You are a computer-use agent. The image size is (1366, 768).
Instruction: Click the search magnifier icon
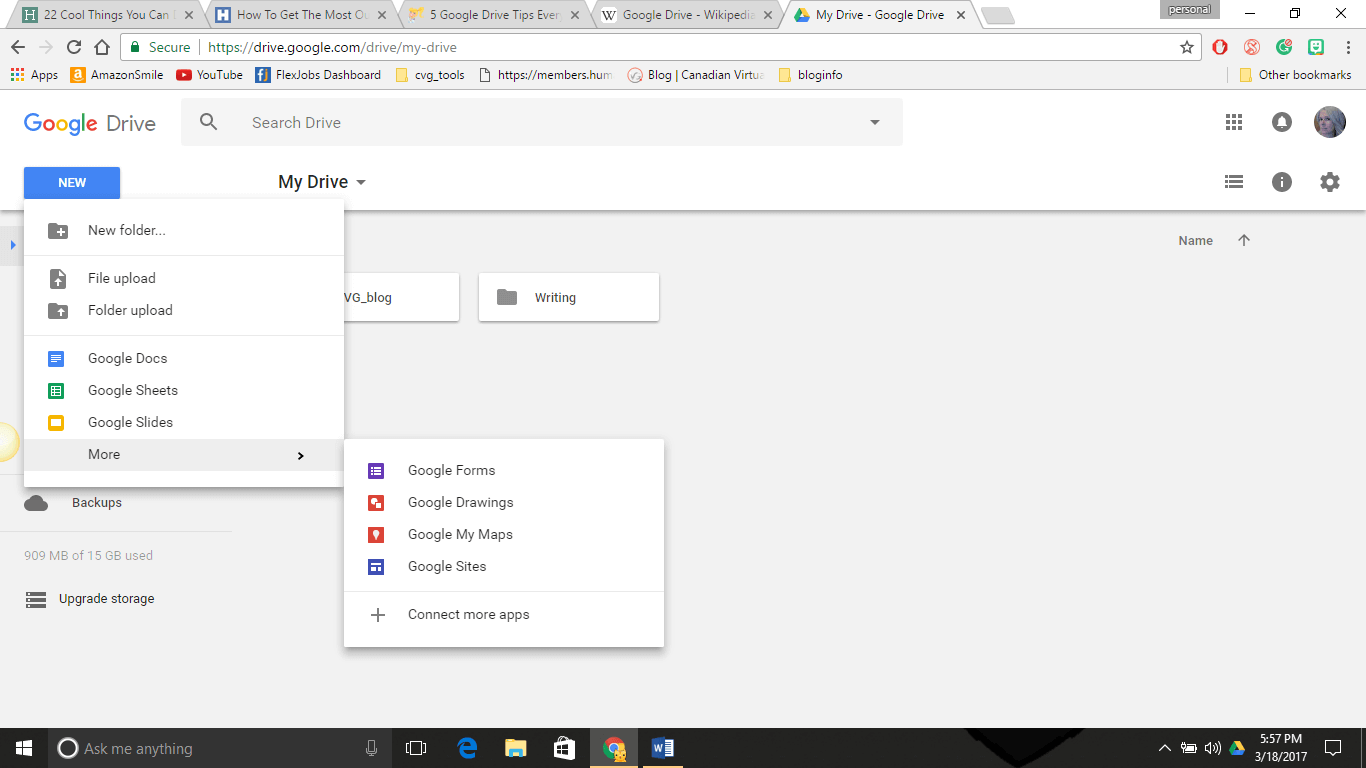click(x=209, y=122)
